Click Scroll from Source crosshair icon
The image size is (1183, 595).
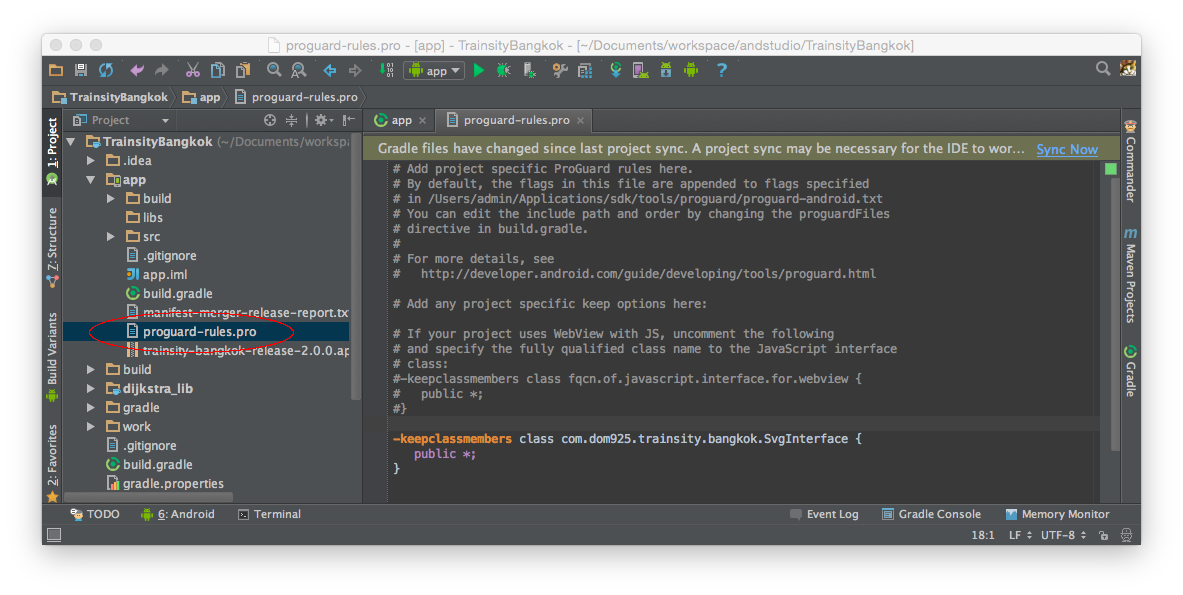(270, 120)
